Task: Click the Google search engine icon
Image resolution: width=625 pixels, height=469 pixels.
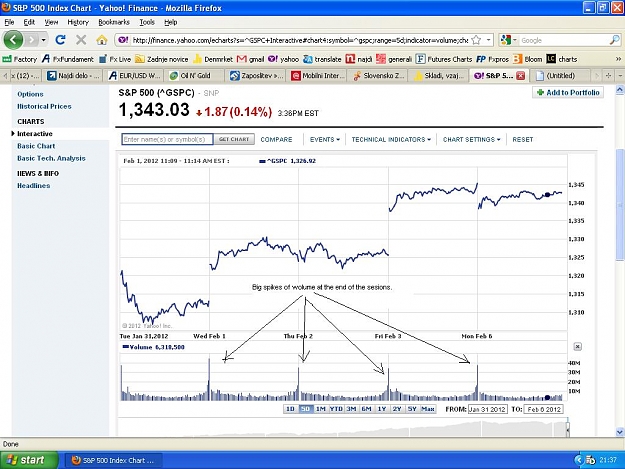Action: [506, 40]
